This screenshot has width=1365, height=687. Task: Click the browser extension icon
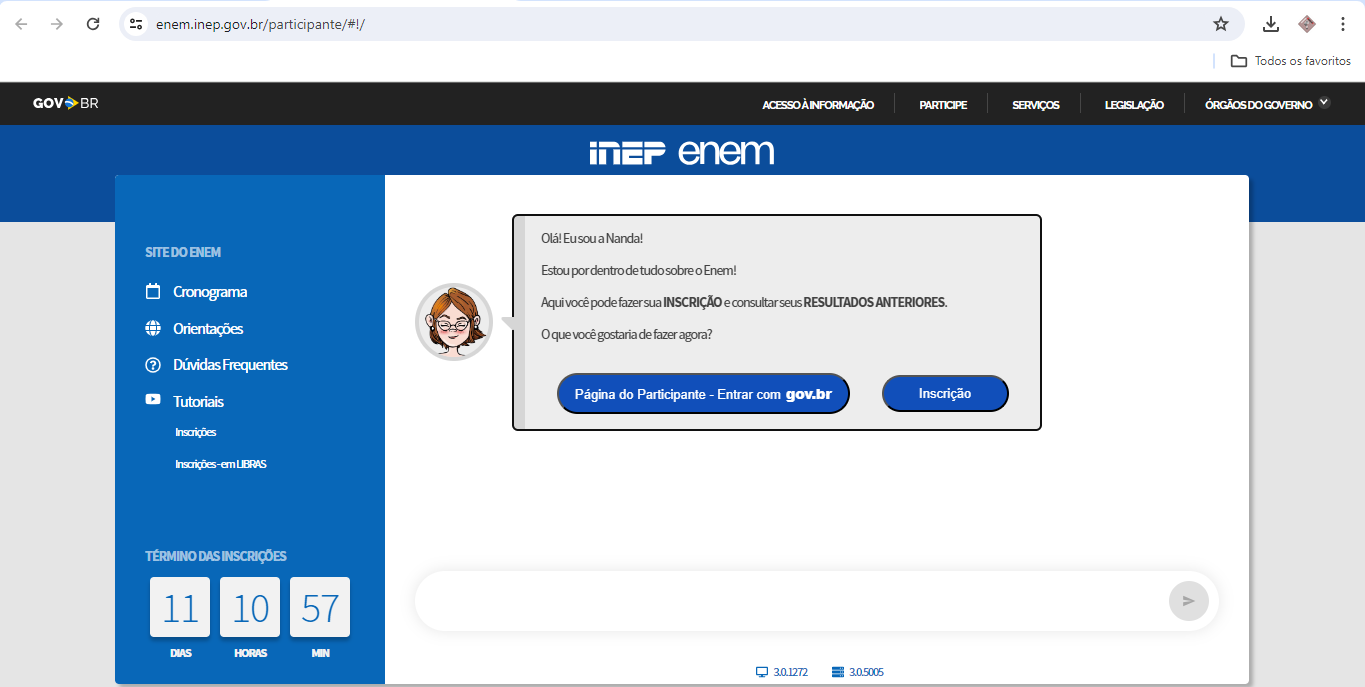1306,24
